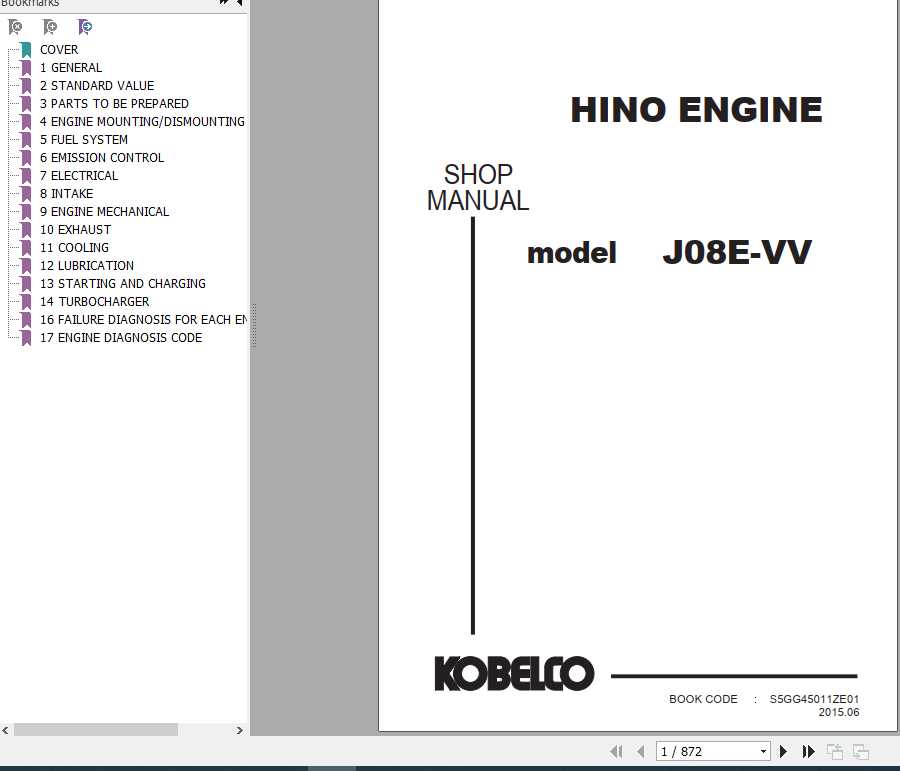Open the 5 FUEL SYSTEM bookmark
The width and height of the screenshot is (900, 771).
[x=84, y=140]
